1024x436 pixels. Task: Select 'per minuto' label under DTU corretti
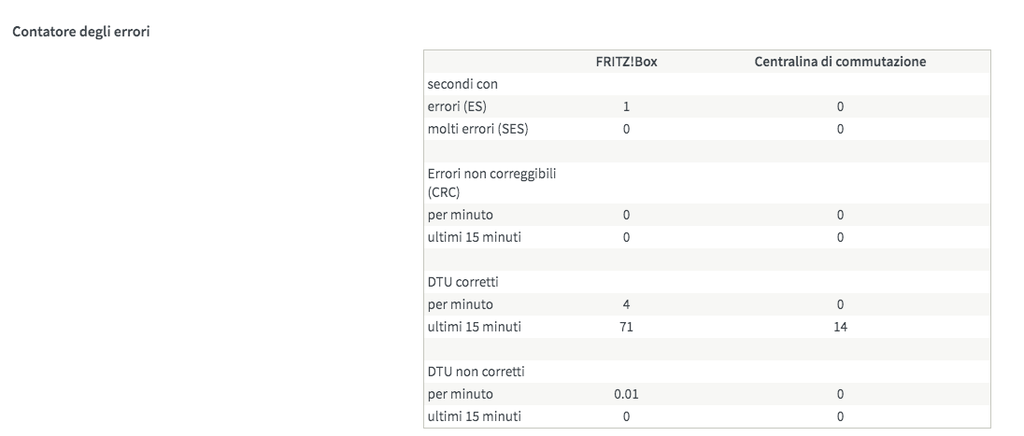coord(460,304)
